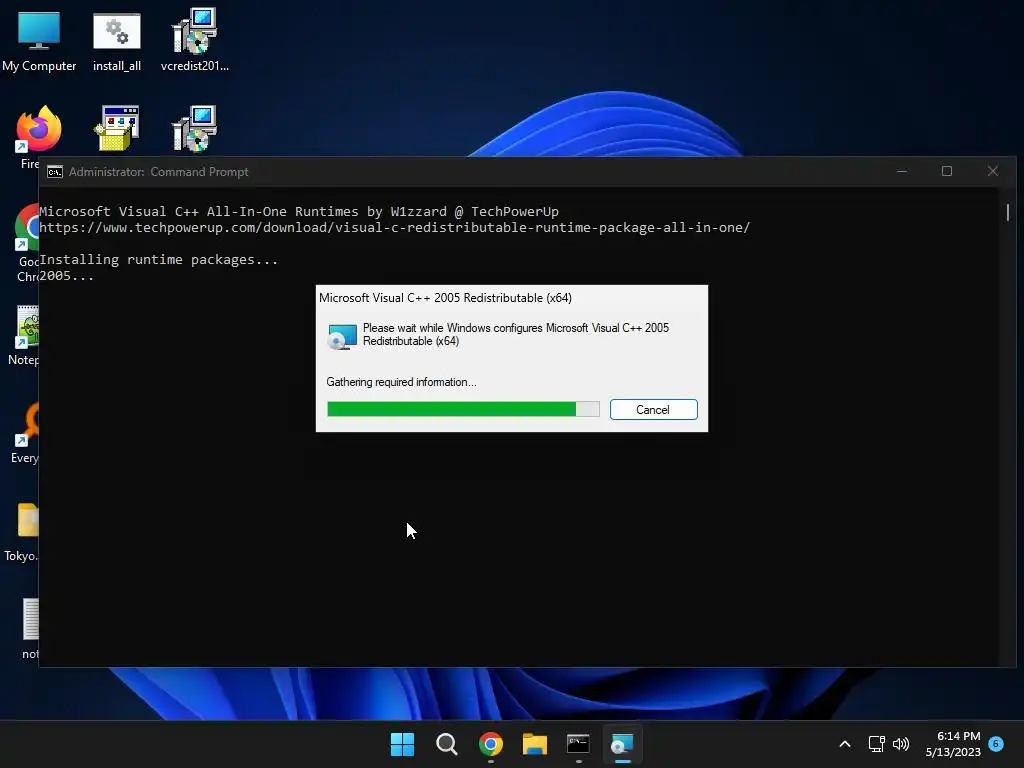Show hidden system tray icons

[x=844, y=744]
